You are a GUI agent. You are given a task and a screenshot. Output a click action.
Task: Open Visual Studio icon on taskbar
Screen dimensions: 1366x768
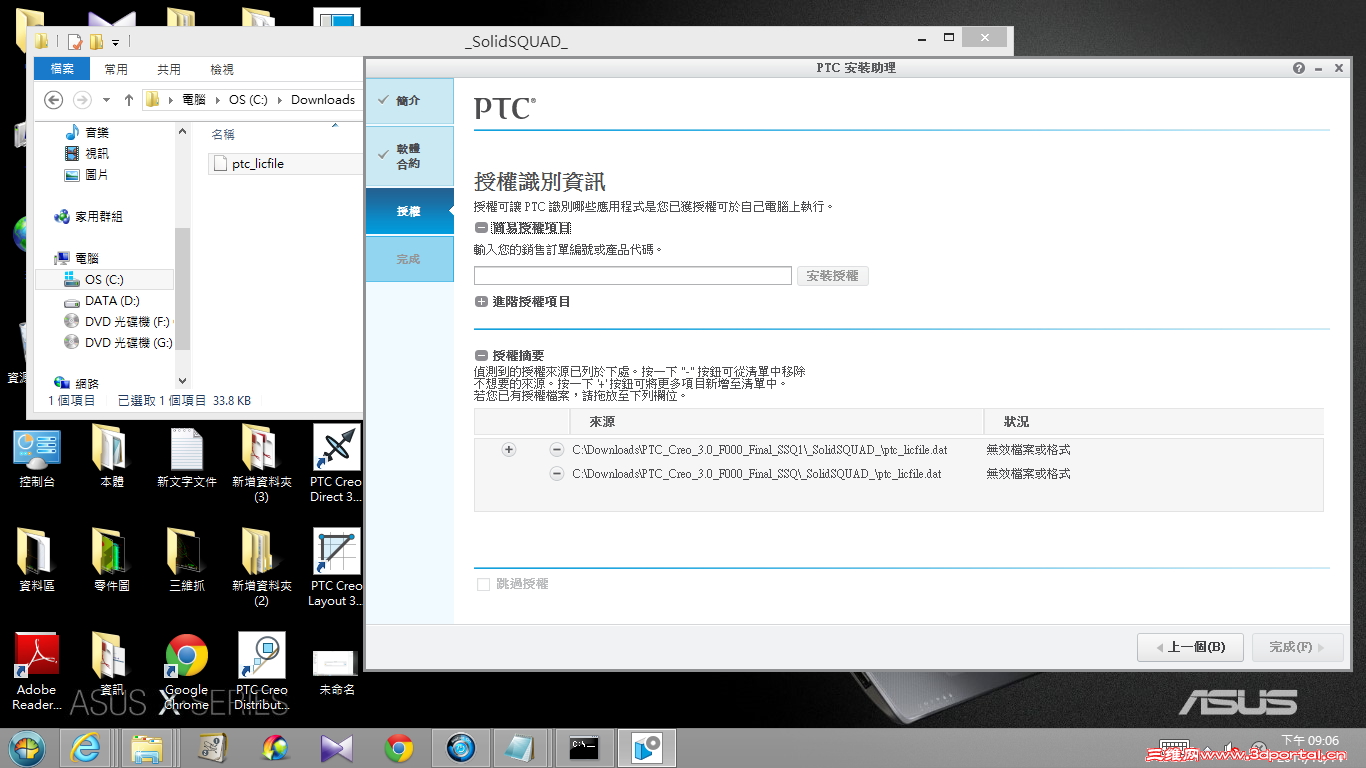coord(337,748)
